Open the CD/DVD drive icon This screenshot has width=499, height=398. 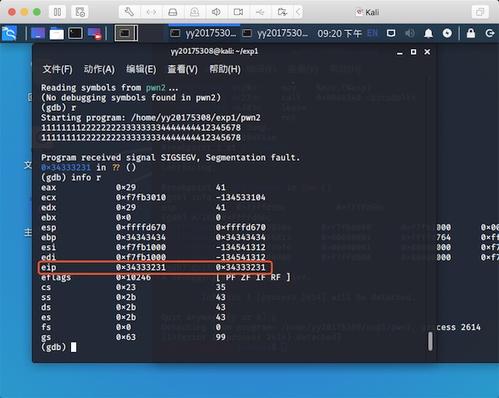194,12
